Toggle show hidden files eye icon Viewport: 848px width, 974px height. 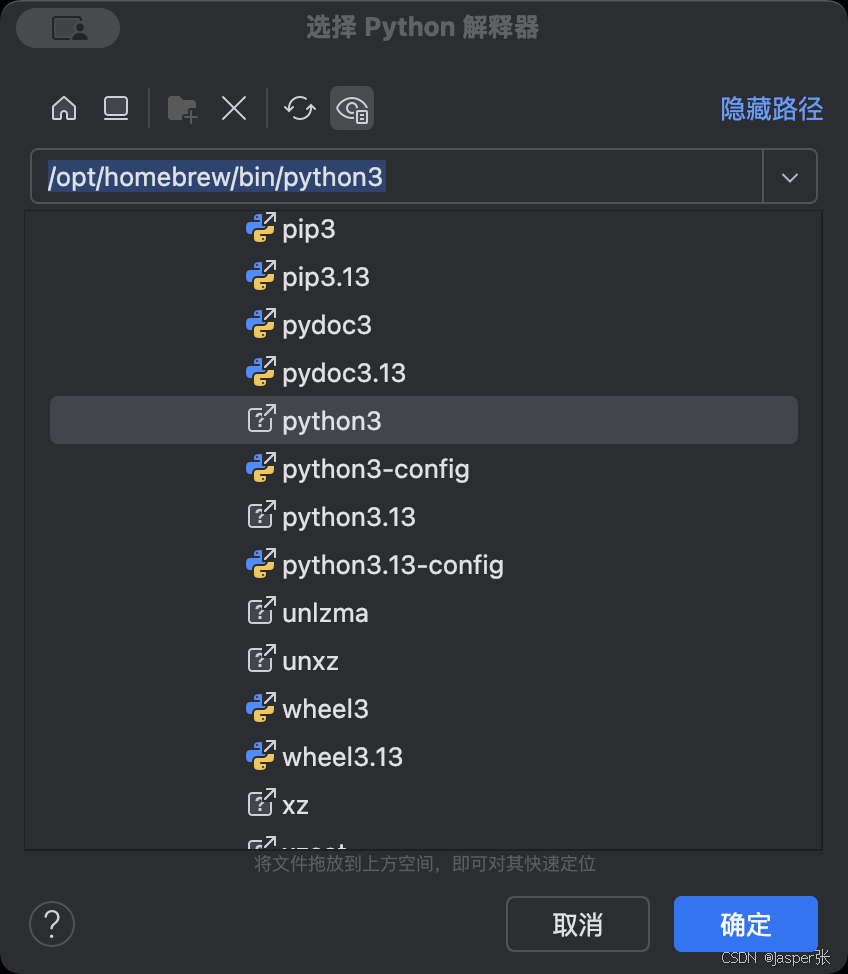352,109
